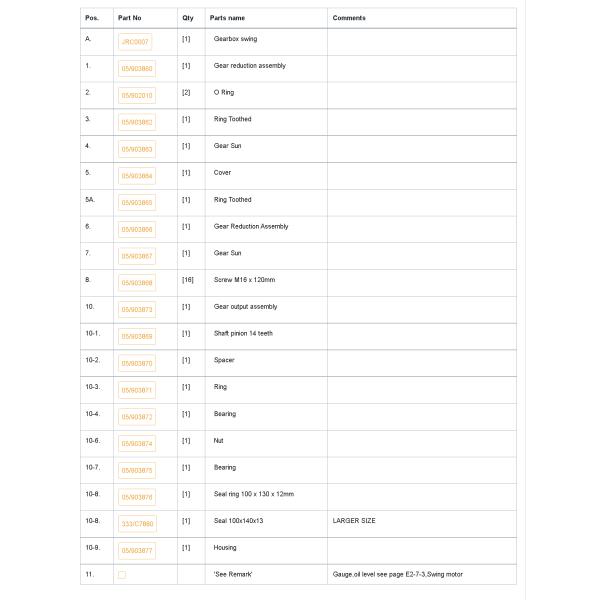Click the empty box in row 11
This screenshot has height=600, width=600.
pyautogui.click(x=122, y=575)
